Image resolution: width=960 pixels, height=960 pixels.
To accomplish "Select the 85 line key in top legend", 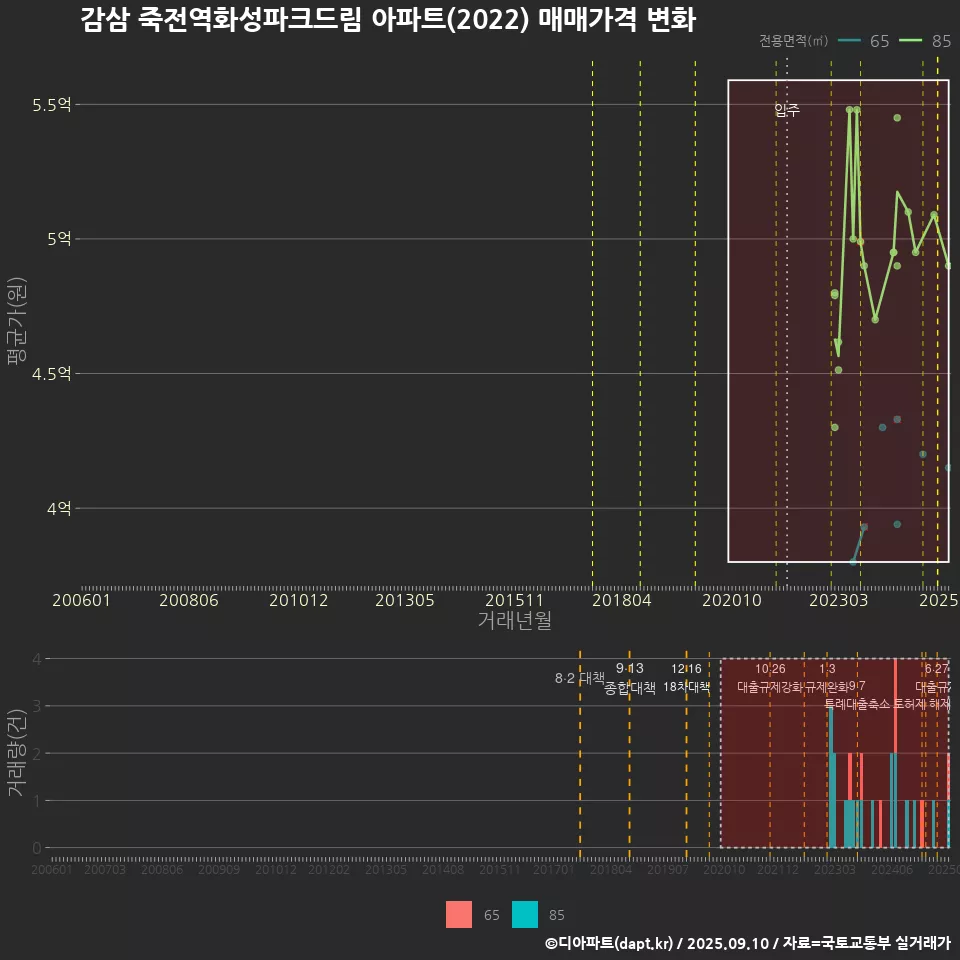I will pos(912,41).
